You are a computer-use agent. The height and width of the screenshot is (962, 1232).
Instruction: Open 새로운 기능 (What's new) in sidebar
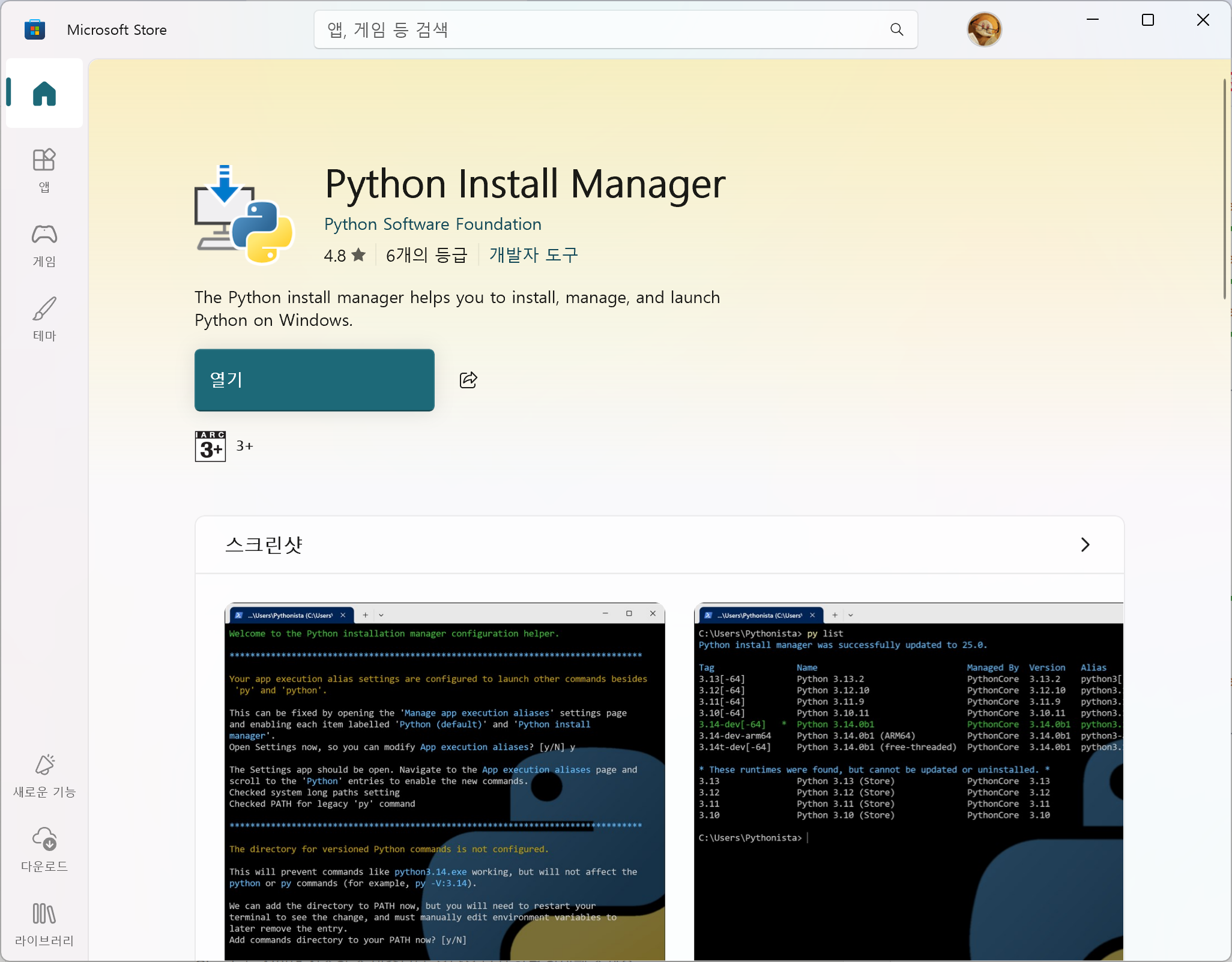(x=44, y=776)
